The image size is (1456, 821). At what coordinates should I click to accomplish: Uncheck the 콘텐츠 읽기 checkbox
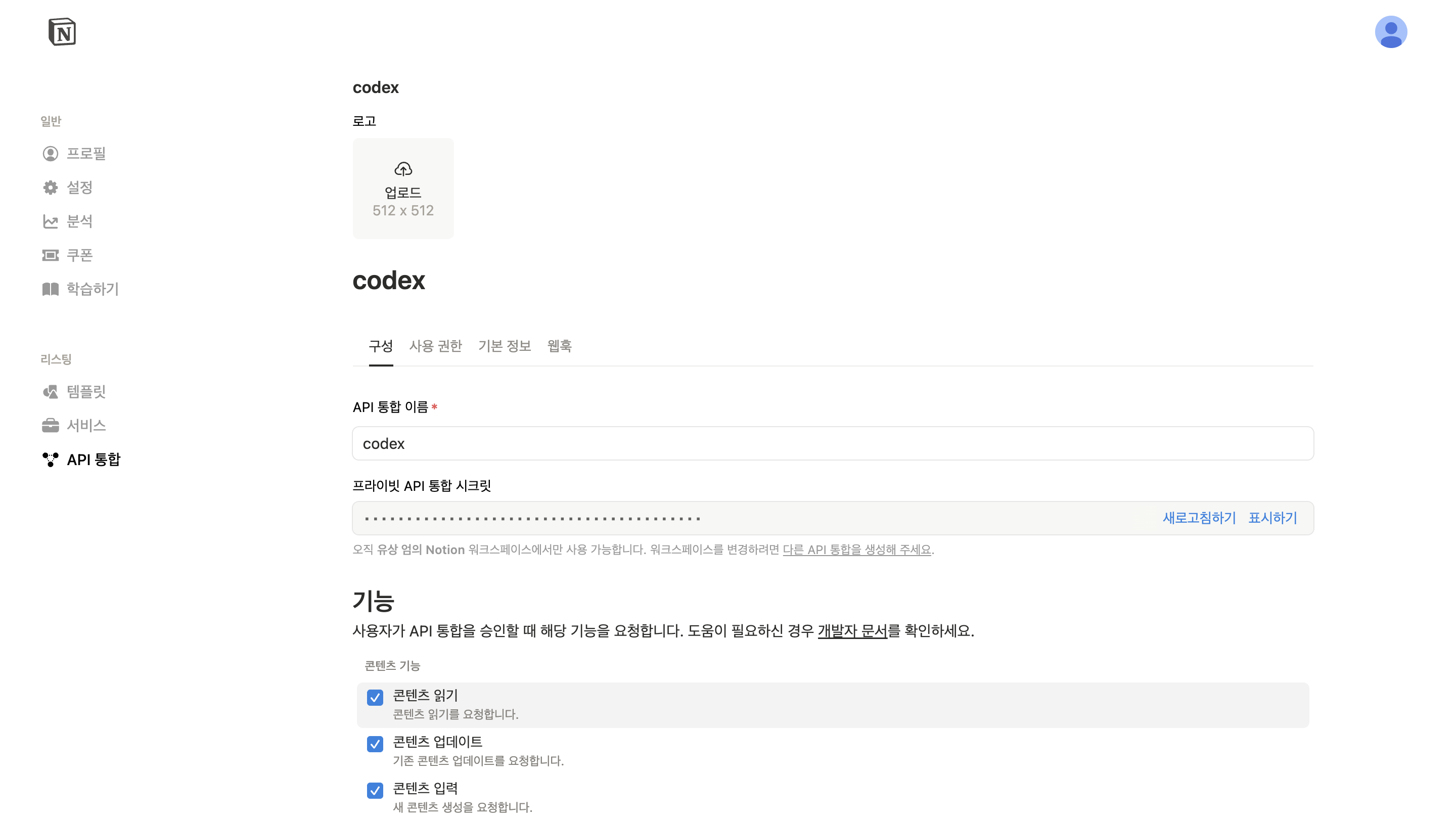(x=375, y=697)
